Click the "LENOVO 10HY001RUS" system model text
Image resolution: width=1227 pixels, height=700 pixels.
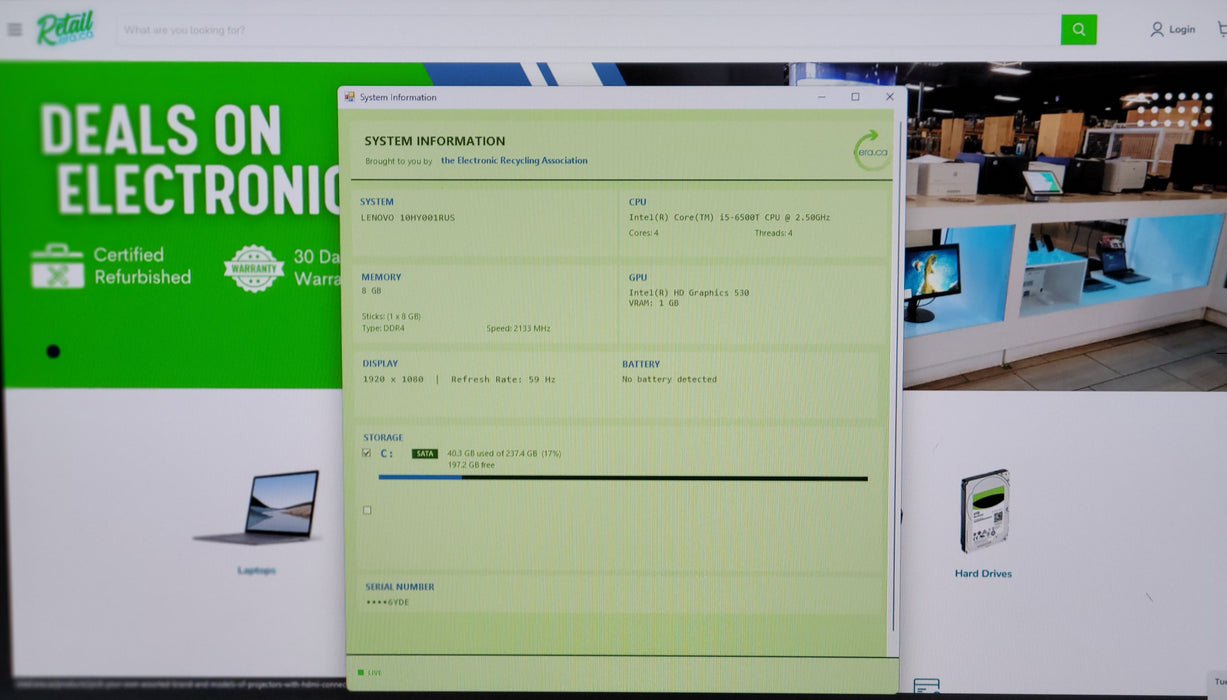[x=407, y=217]
